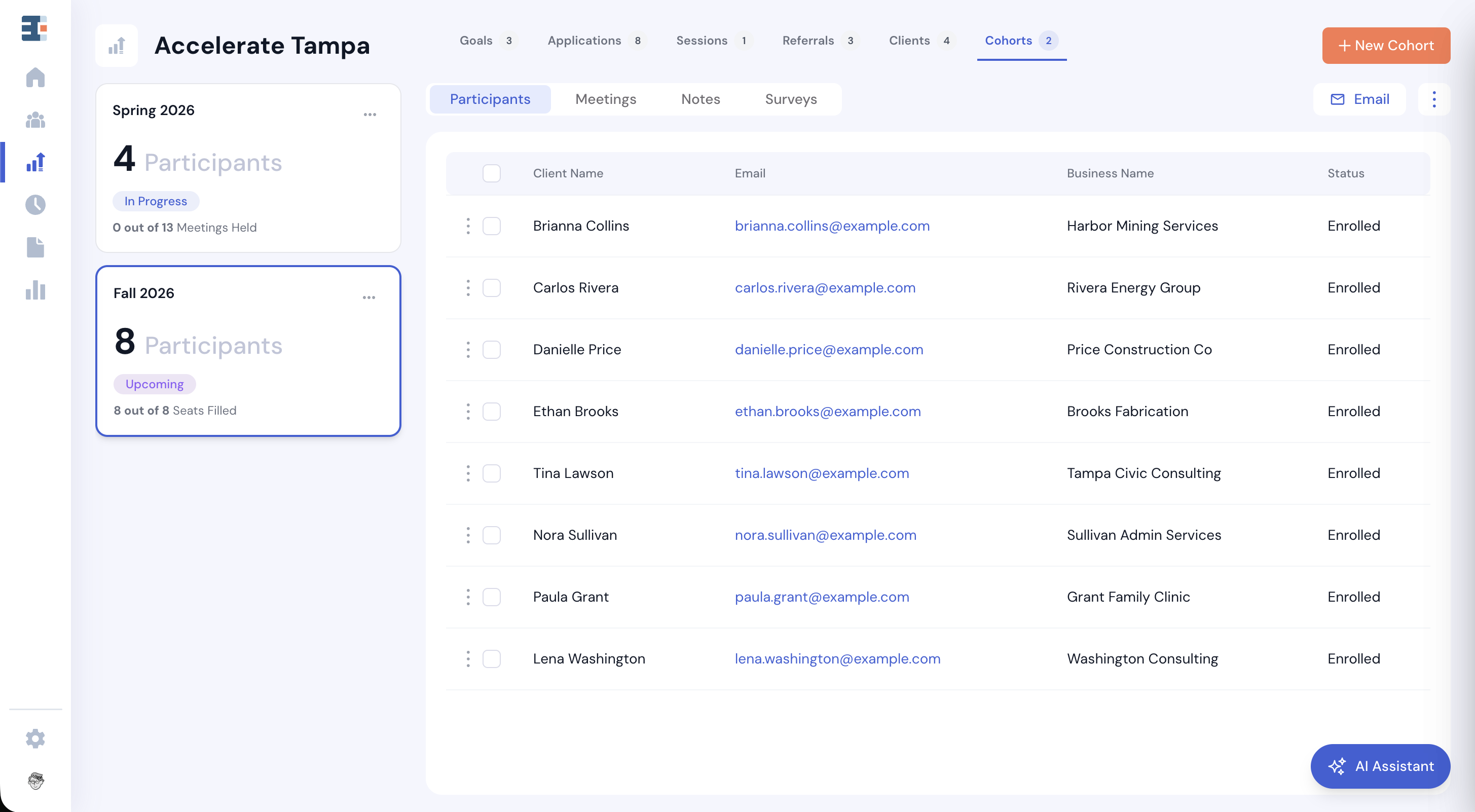
Task: Click the clock icon in sidebar
Action: pos(35,204)
